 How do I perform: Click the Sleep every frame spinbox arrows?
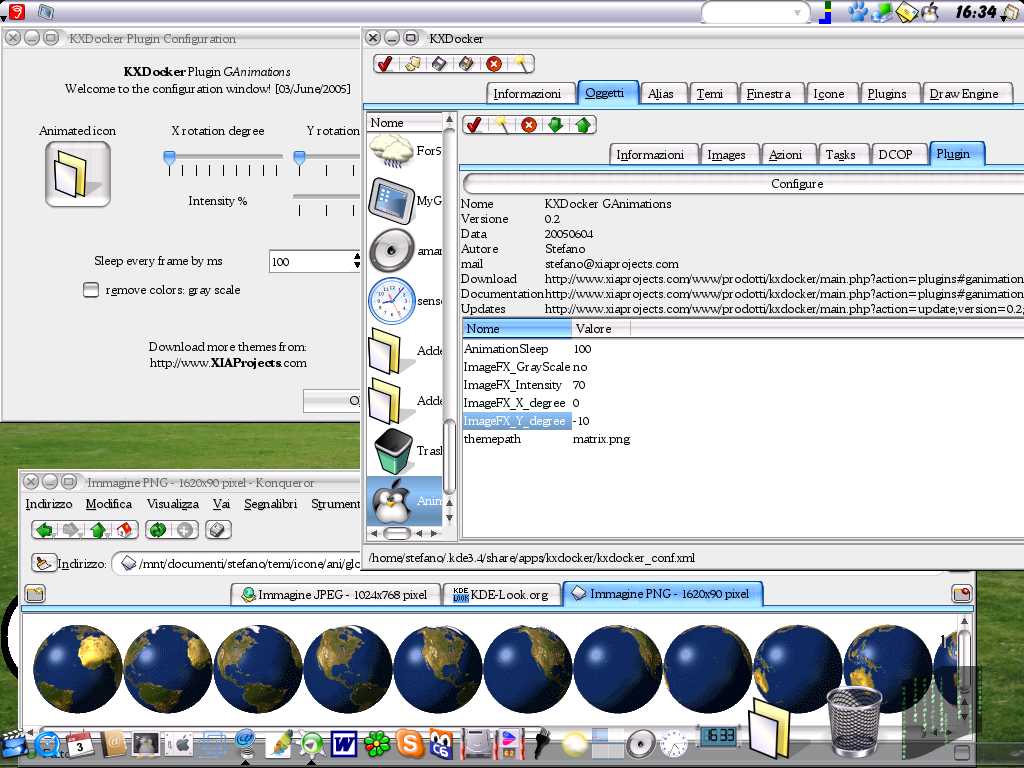point(357,261)
